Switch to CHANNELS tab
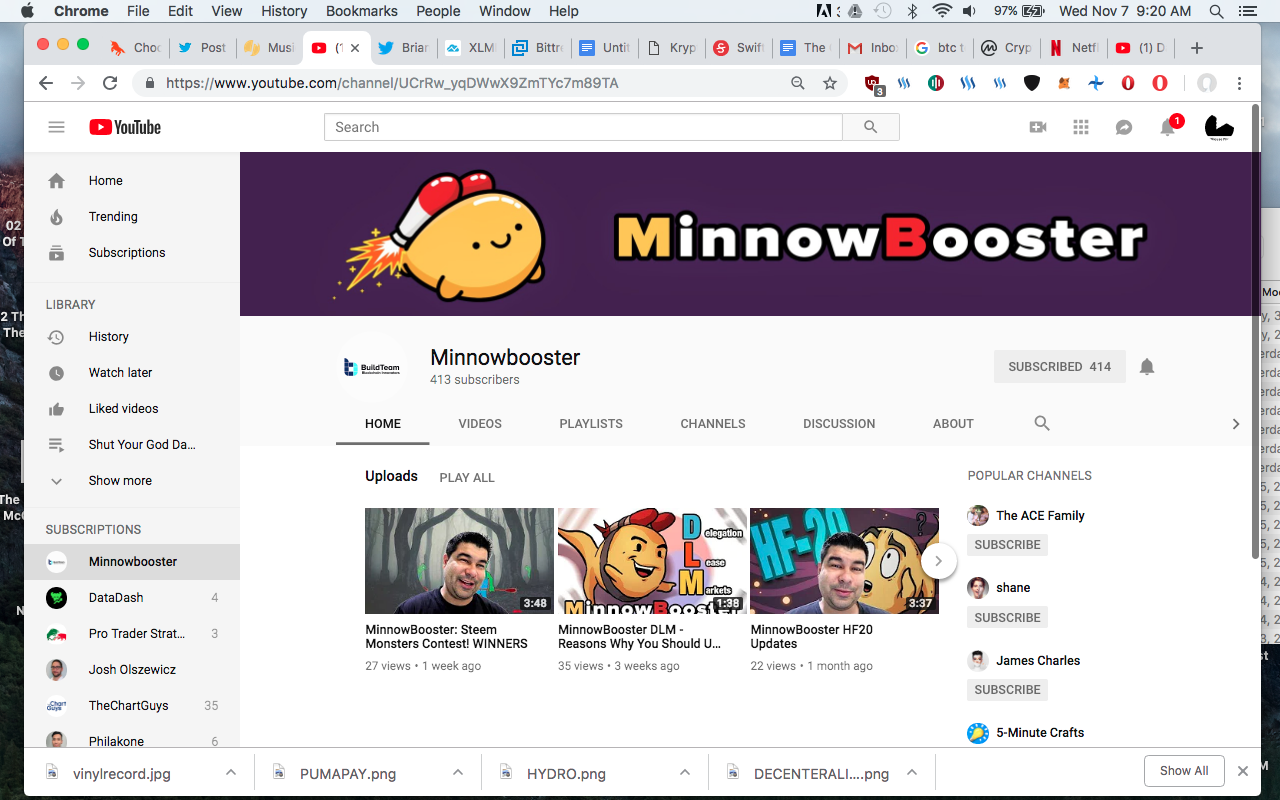 pos(713,424)
